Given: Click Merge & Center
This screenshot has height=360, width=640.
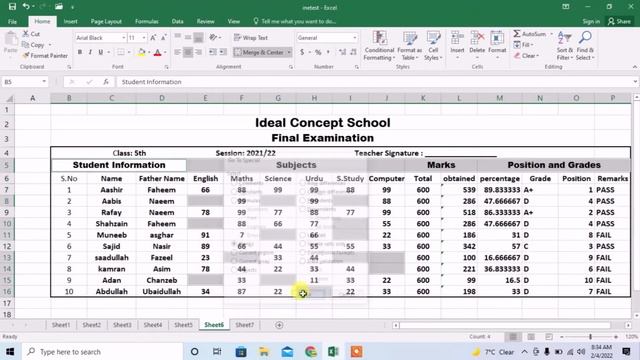Looking at the screenshot, I should (x=259, y=52).
